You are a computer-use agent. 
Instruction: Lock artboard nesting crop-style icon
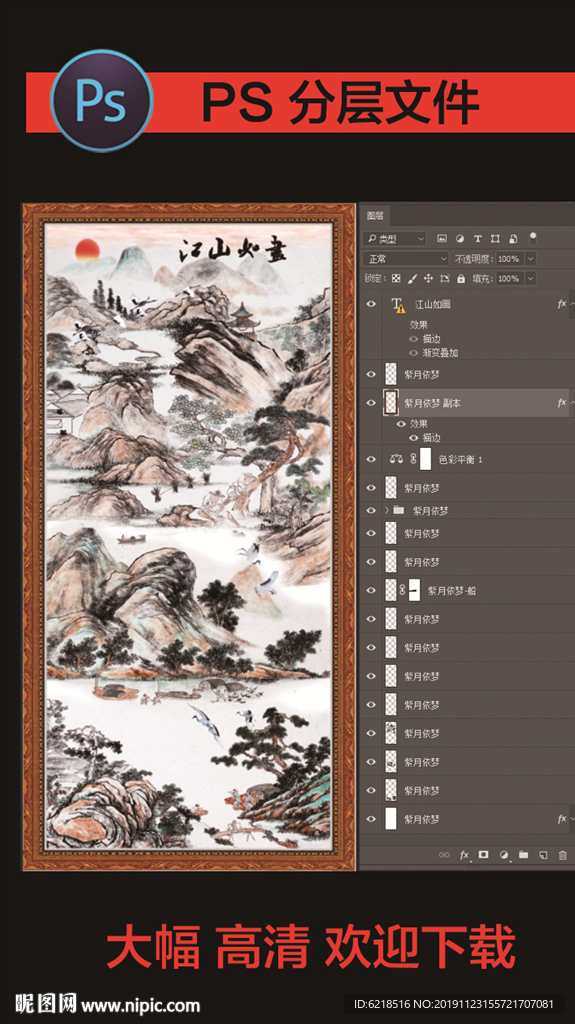tap(445, 278)
